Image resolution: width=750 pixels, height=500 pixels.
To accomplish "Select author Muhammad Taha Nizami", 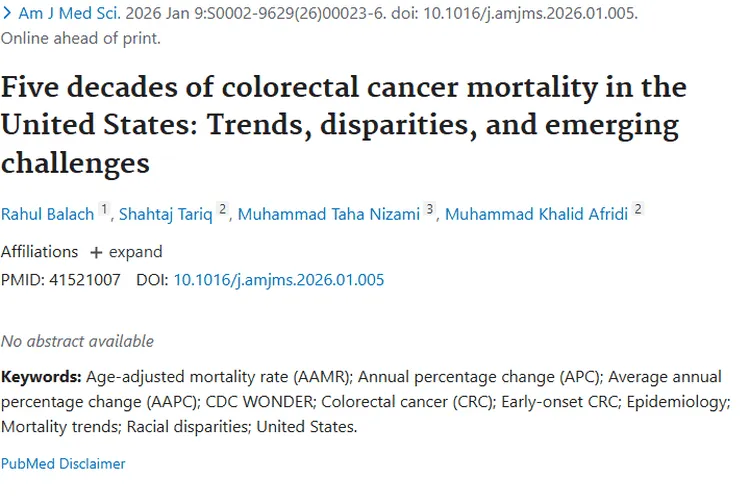I will point(328,214).
